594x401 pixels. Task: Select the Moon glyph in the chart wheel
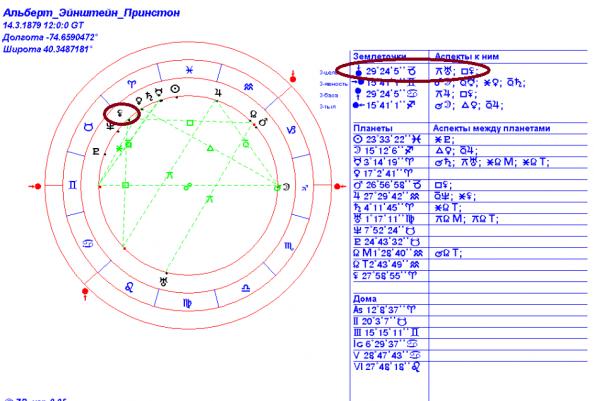click(x=287, y=187)
